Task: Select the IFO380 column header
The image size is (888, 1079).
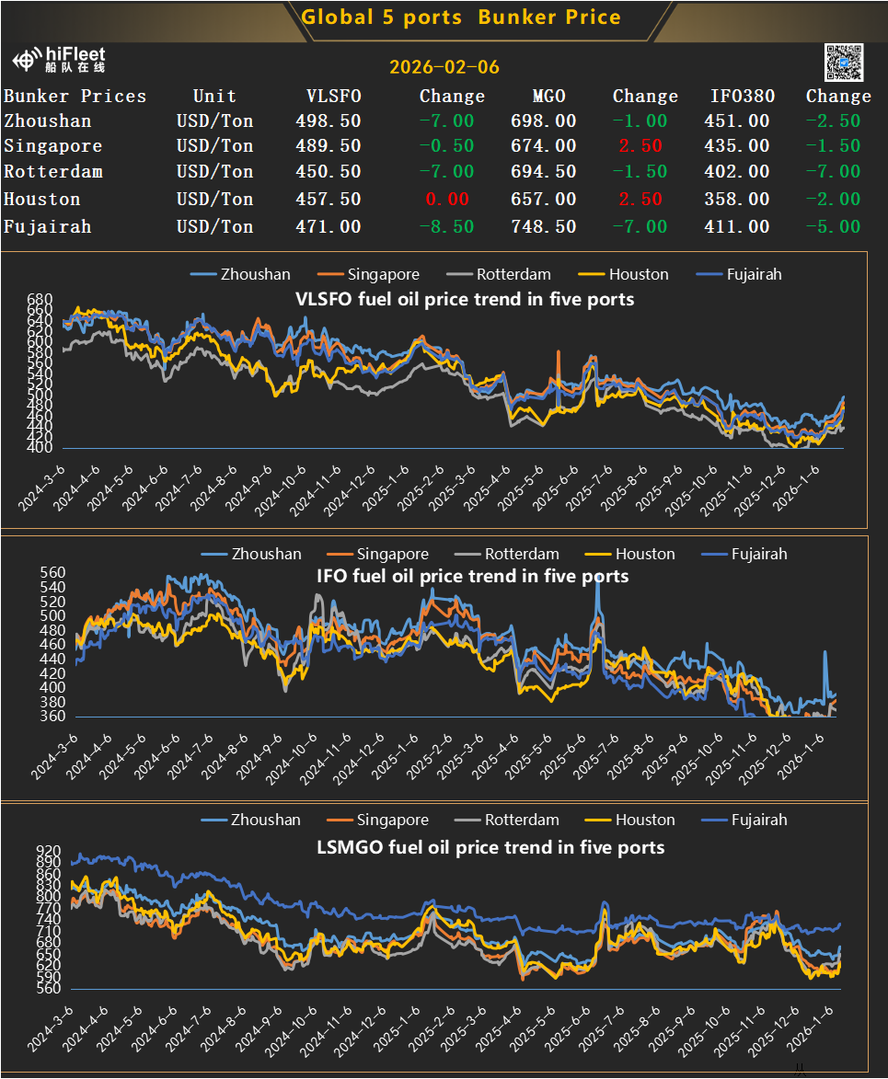Action: [740, 96]
